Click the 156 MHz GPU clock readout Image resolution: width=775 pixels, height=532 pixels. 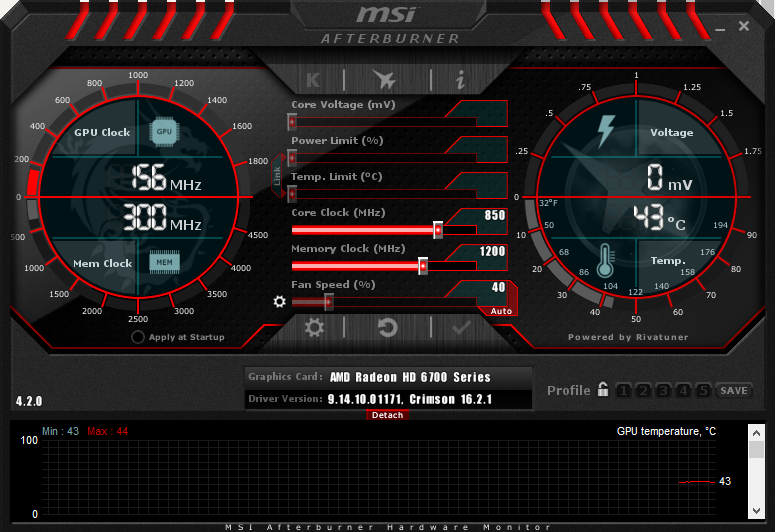coord(166,178)
